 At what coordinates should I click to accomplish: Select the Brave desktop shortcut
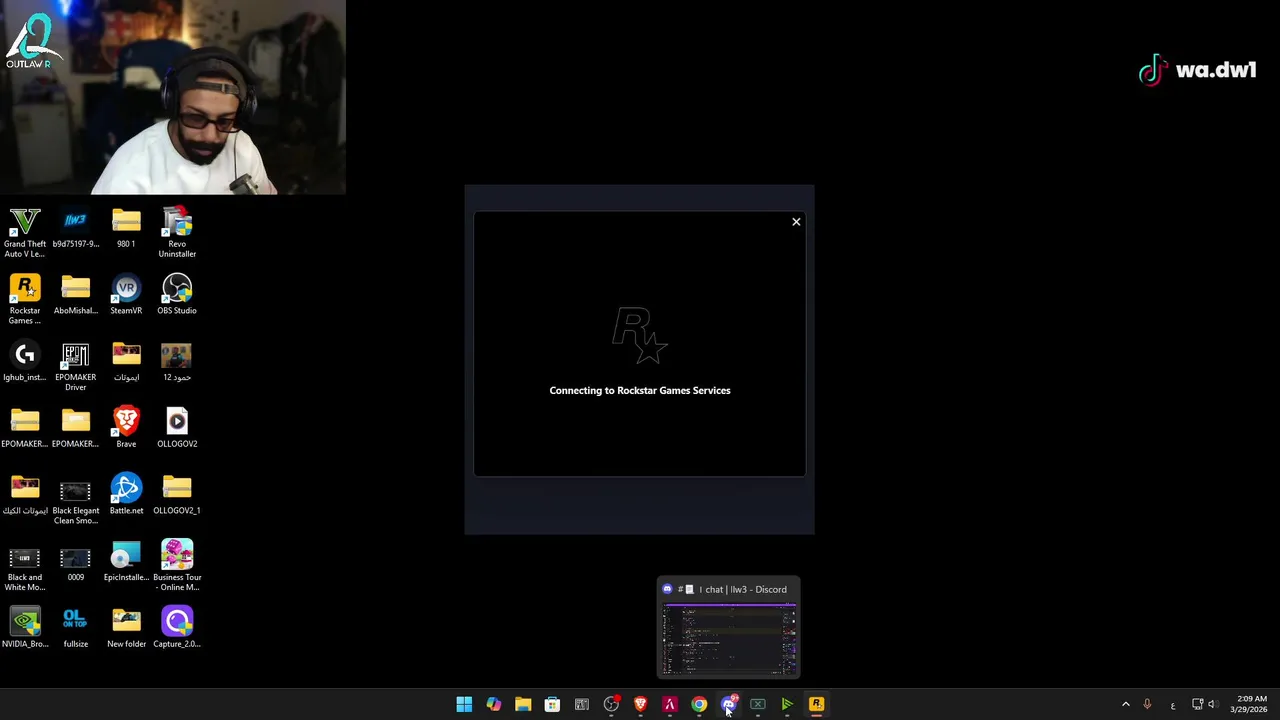[126, 428]
